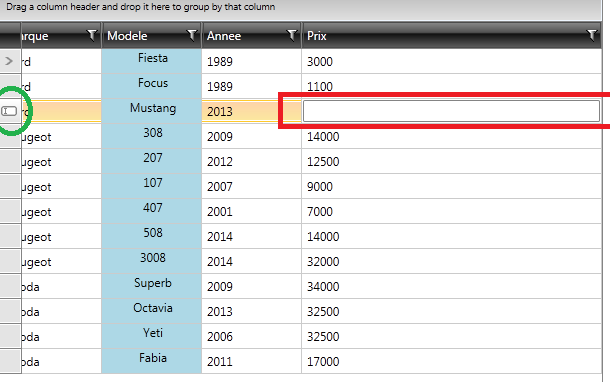The height and width of the screenshot is (382, 610).
Task: Select the Octavia model cell
Action: point(152,311)
